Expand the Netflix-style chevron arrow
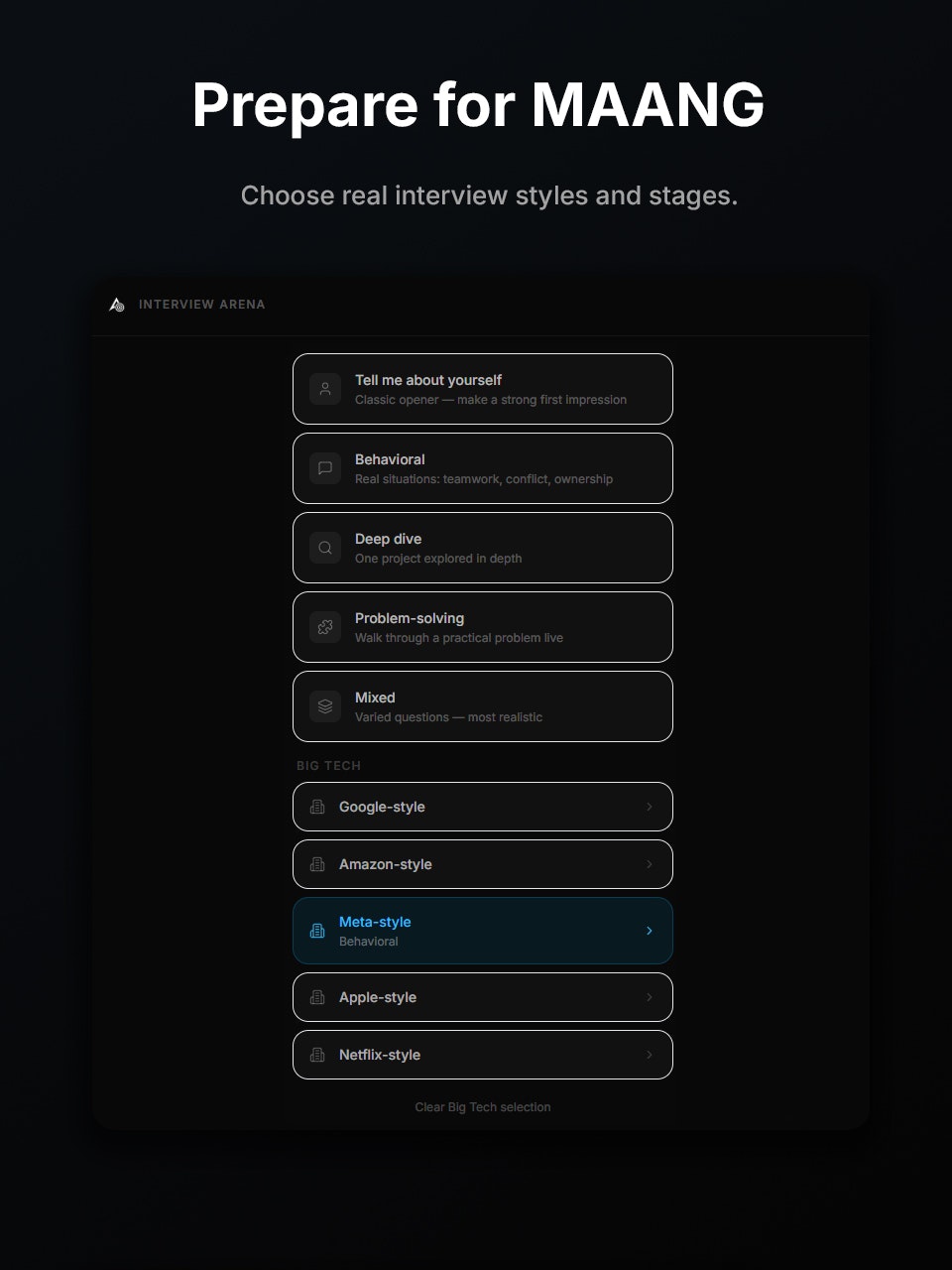This screenshot has height=1270, width=952. (650, 1055)
